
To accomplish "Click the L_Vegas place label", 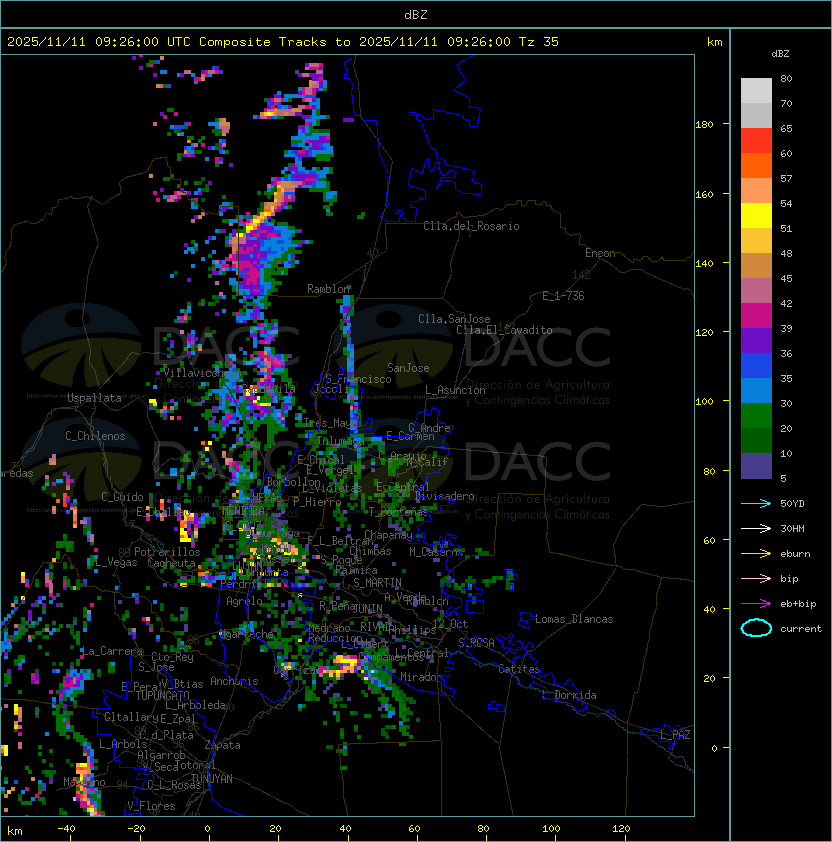I will [116, 562].
